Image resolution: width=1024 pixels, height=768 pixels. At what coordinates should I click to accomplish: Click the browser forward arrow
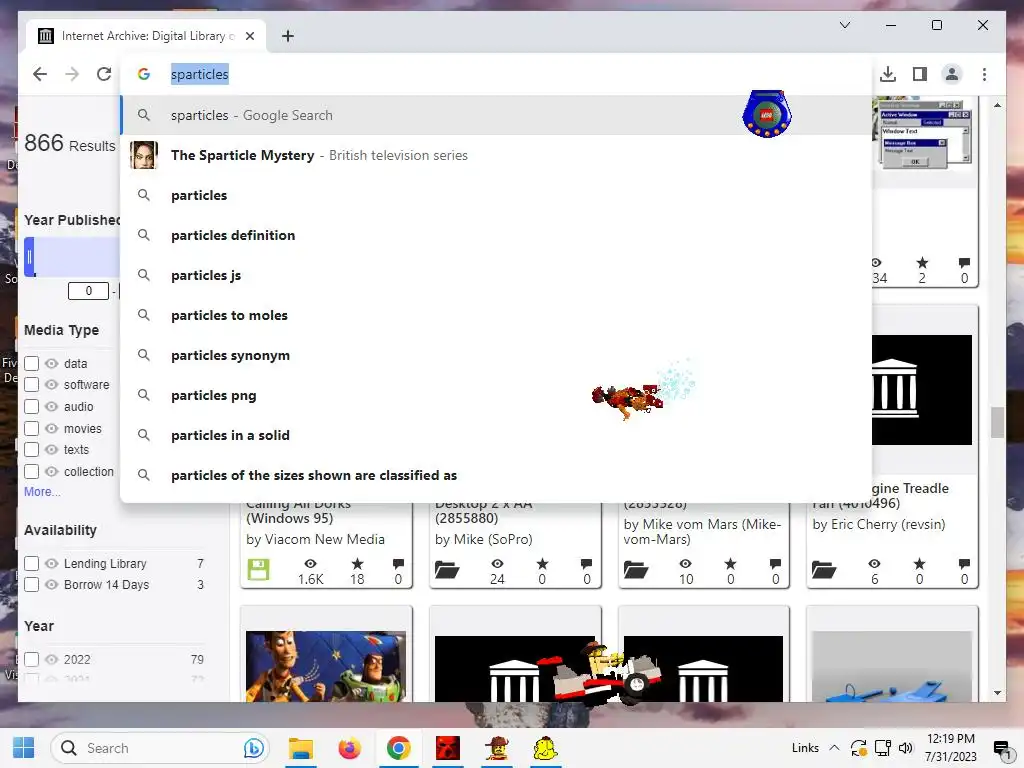pos(72,74)
